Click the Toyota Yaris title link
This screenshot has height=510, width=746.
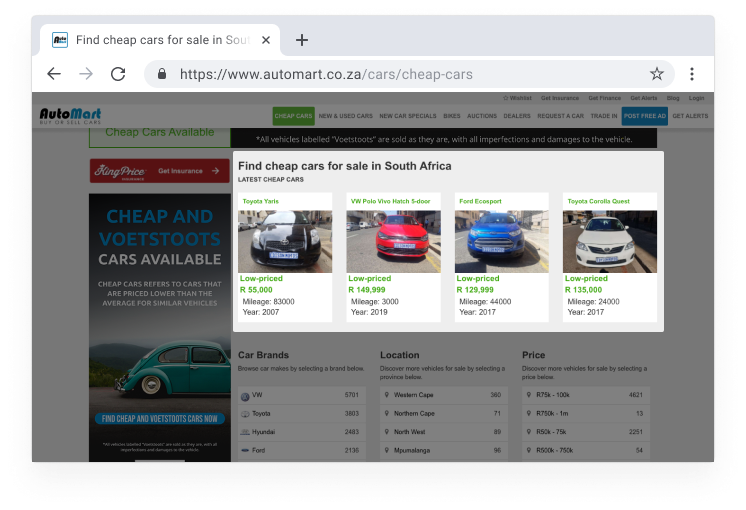pyautogui.click(x=261, y=201)
